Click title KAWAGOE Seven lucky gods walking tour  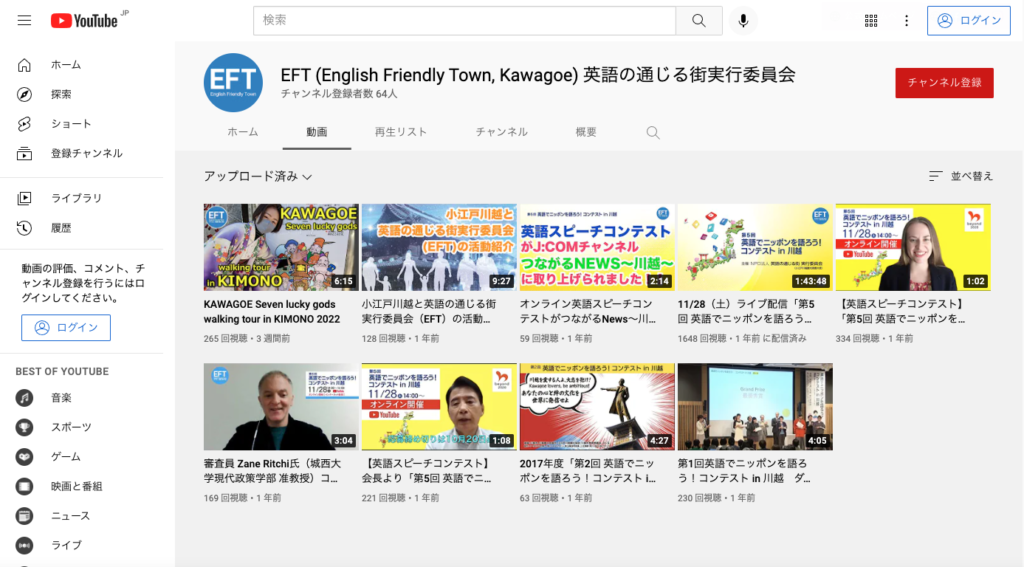coord(272,312)
